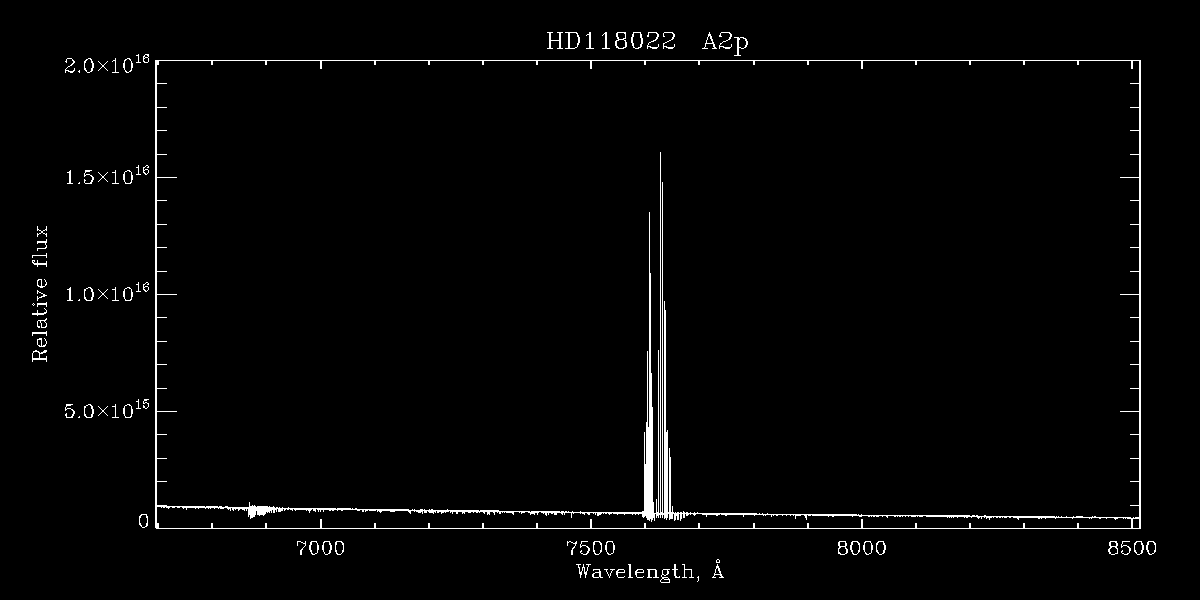This screenshot has height=600, width=1200.
Task: Click the y-axis tick label "0"
Action: pyautogui.click(x=144, y=521)
